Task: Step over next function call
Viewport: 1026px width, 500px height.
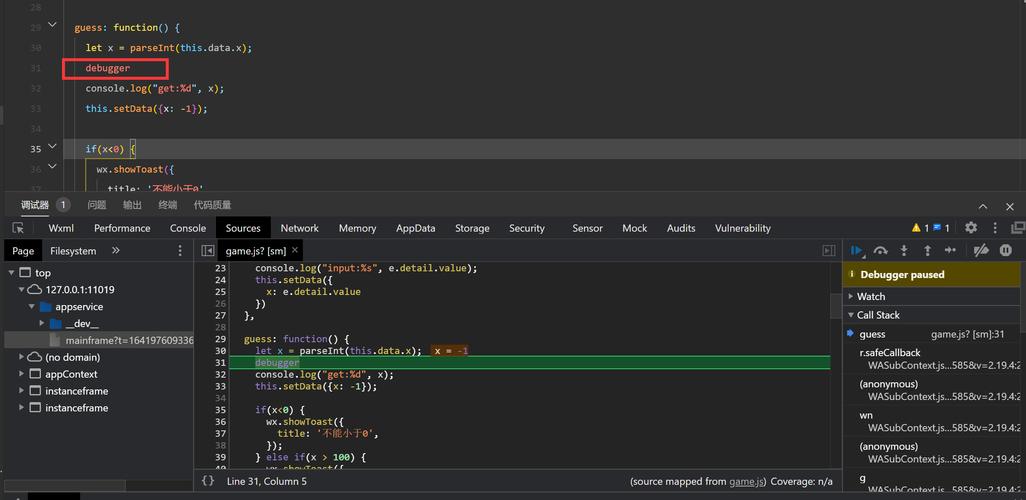Action: (881, 251)
